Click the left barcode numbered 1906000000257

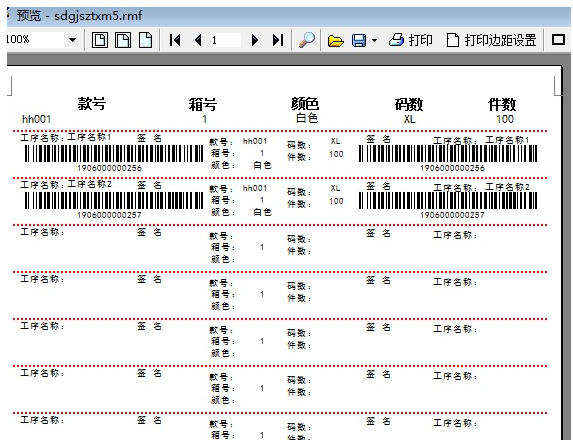tap(114, 201)
